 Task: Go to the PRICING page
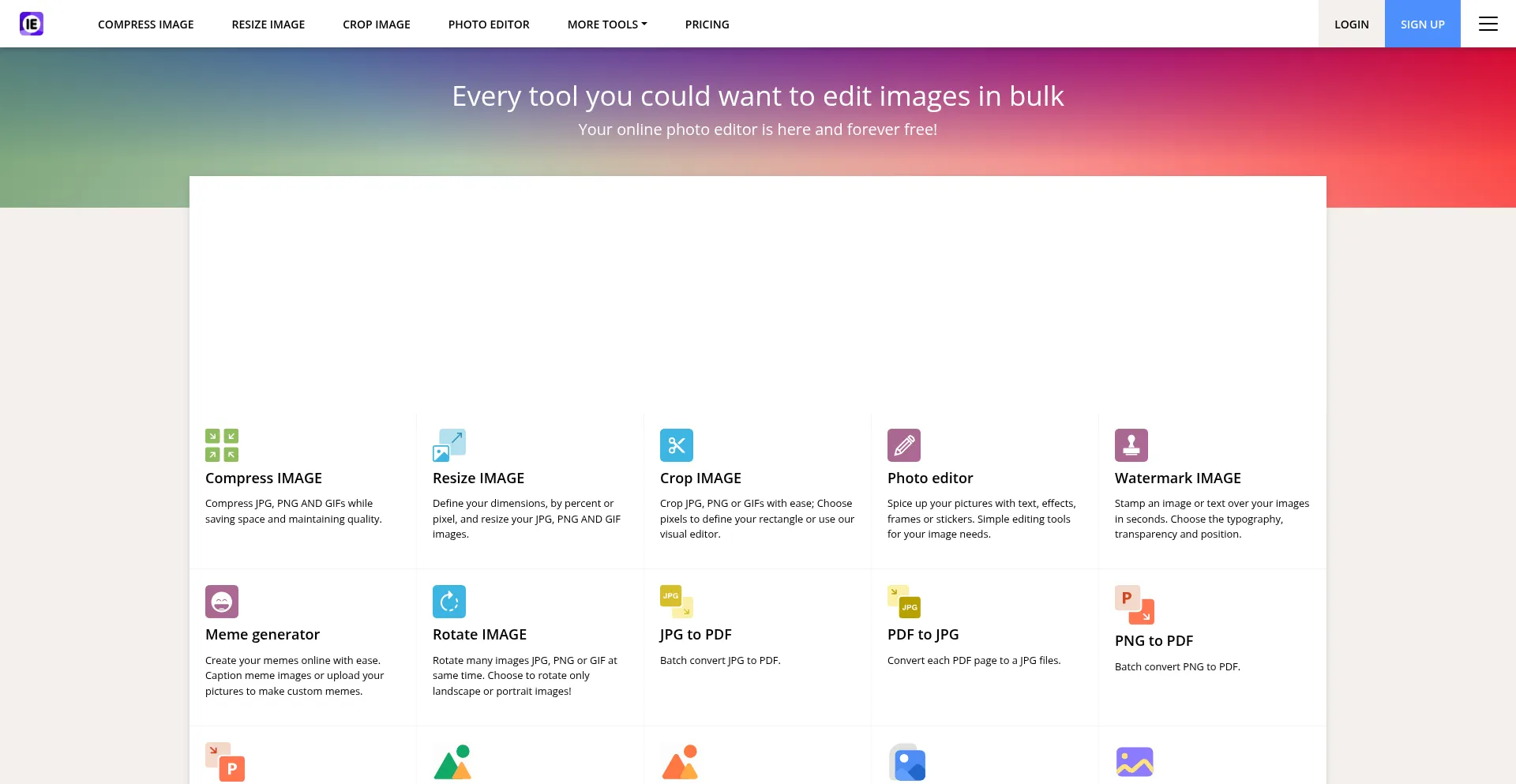pos(707,24)
